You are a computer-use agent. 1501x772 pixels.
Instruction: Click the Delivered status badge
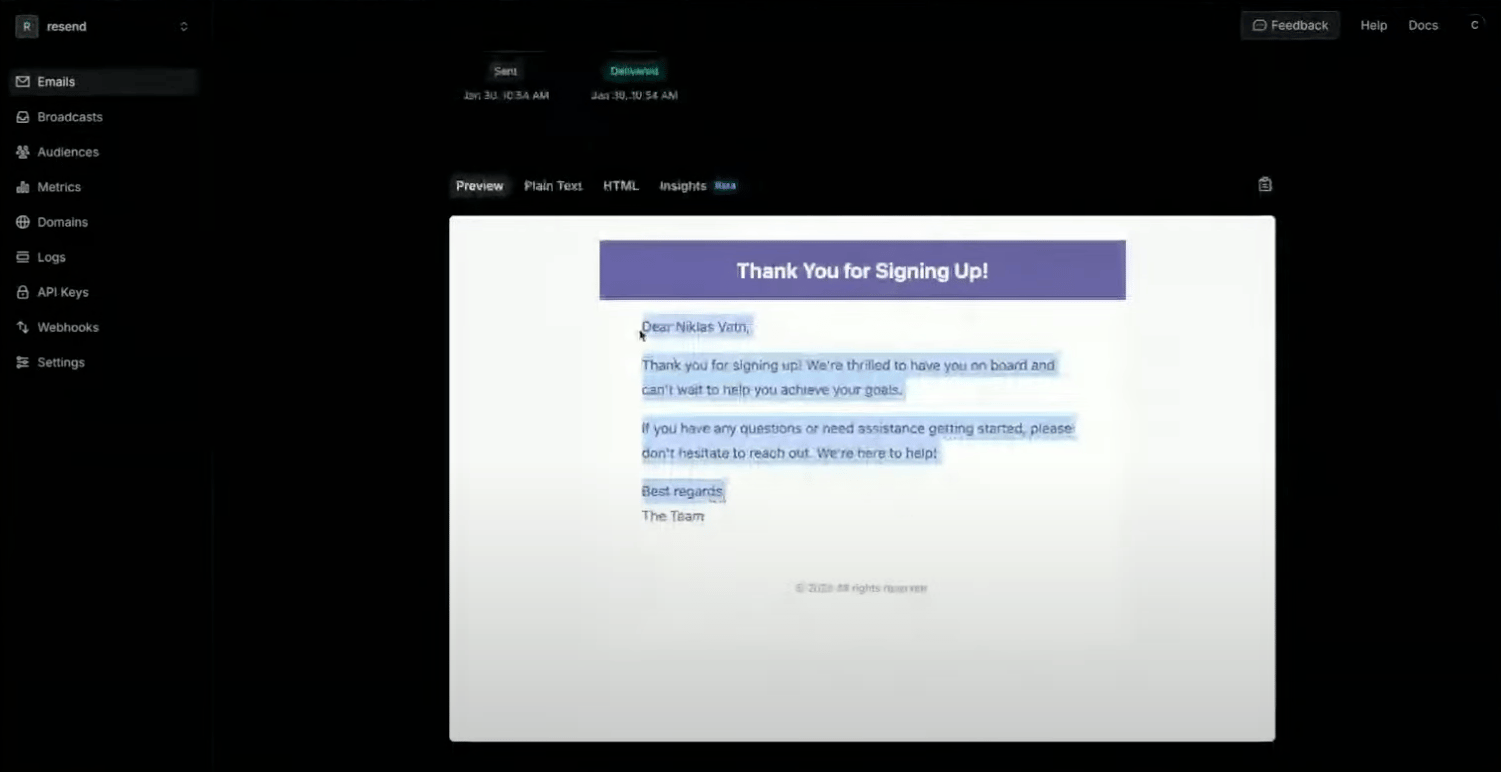click(634, 71)
